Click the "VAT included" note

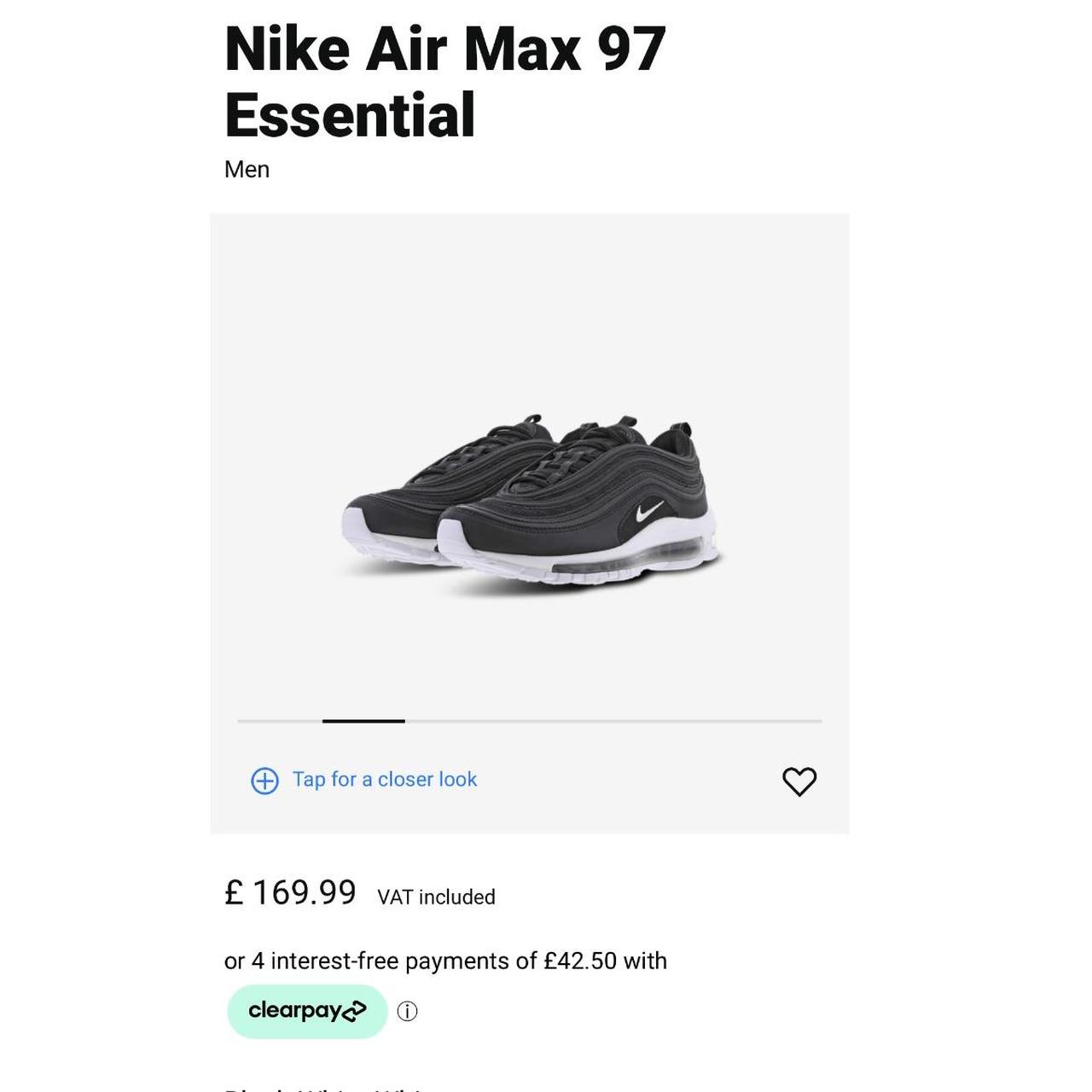coord(436,897)
